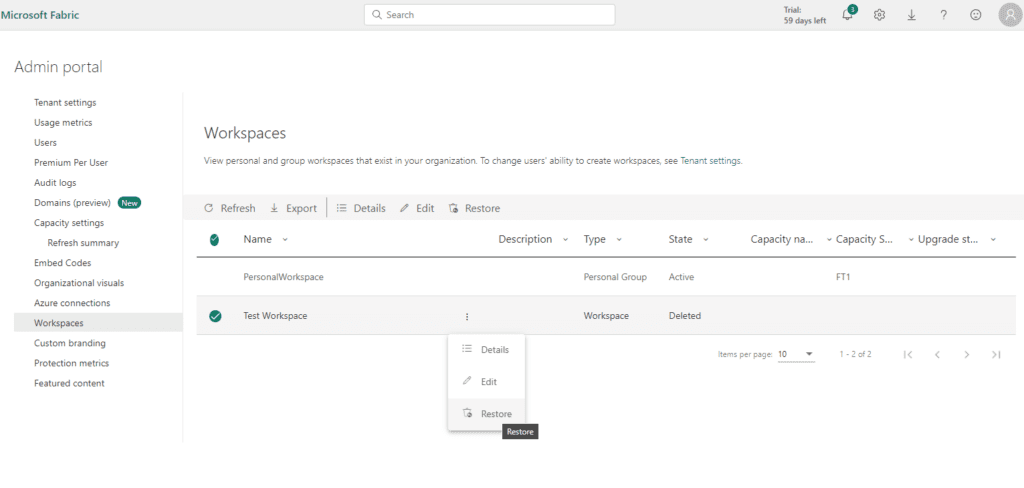
Task: Go to last page of results
Action: point(996,354)
